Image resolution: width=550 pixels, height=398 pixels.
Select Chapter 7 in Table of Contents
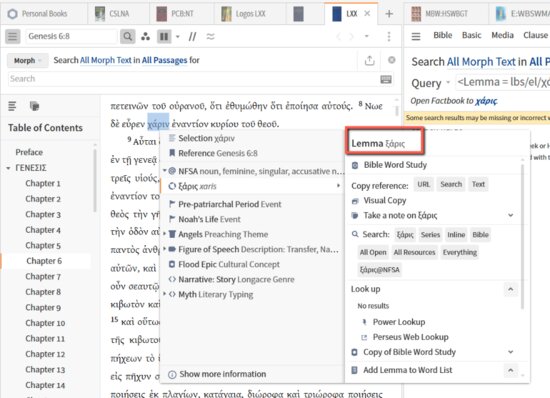point(43,276)
